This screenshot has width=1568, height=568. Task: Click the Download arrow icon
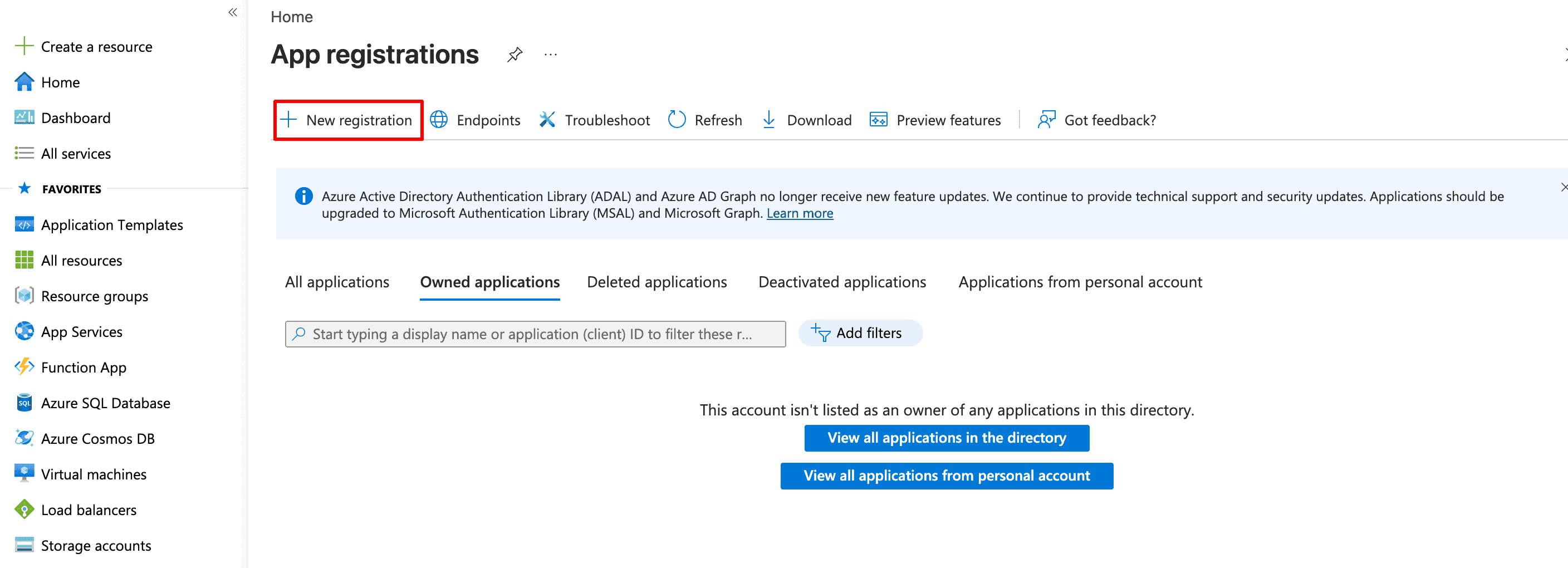[769, 119]
